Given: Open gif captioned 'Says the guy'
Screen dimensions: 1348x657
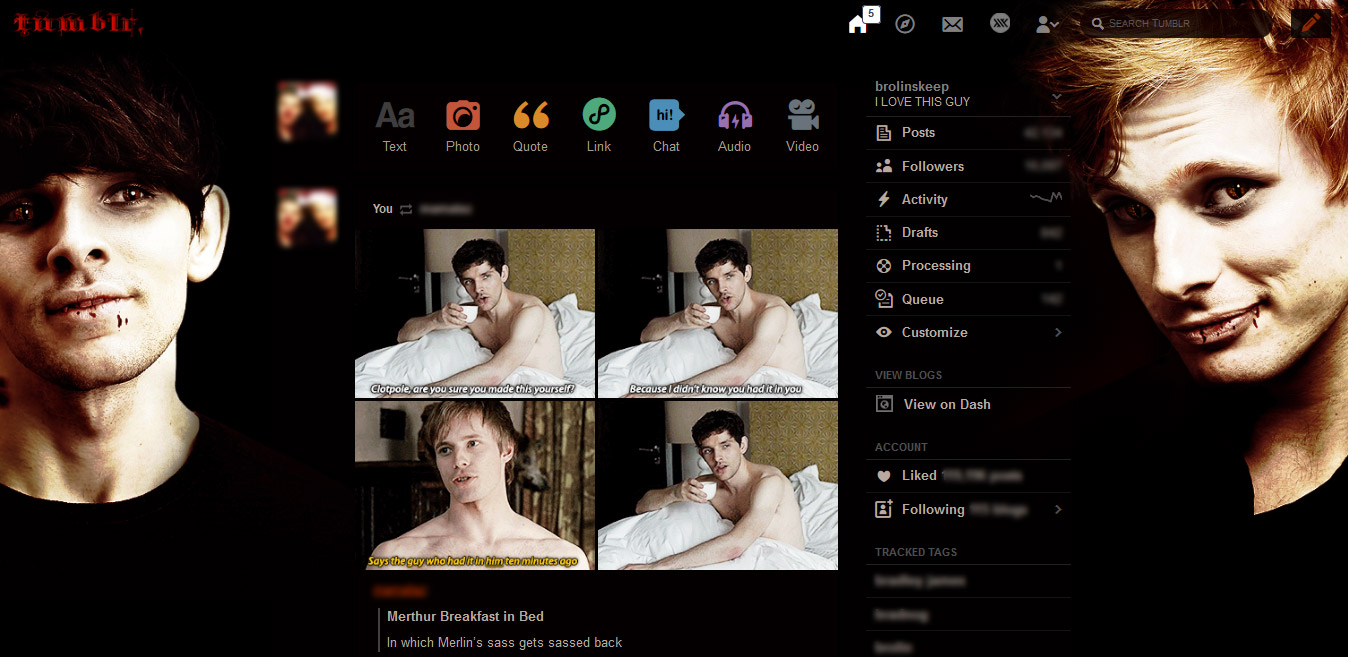Looking at the screenshot, I should (x=475, y=486).
